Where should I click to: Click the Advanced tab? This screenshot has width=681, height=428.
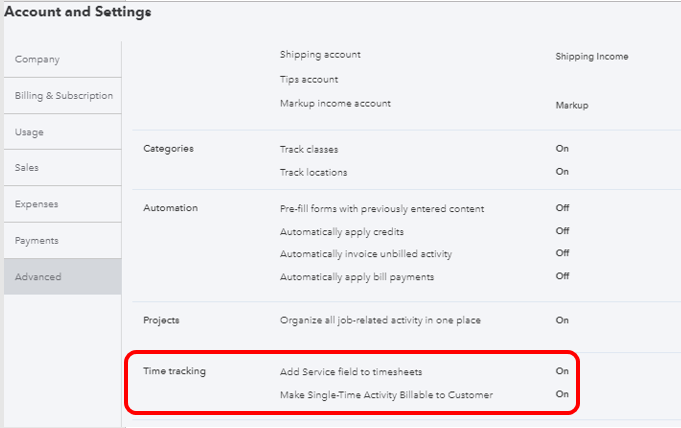pyautogui.click(x=38, y=277)
